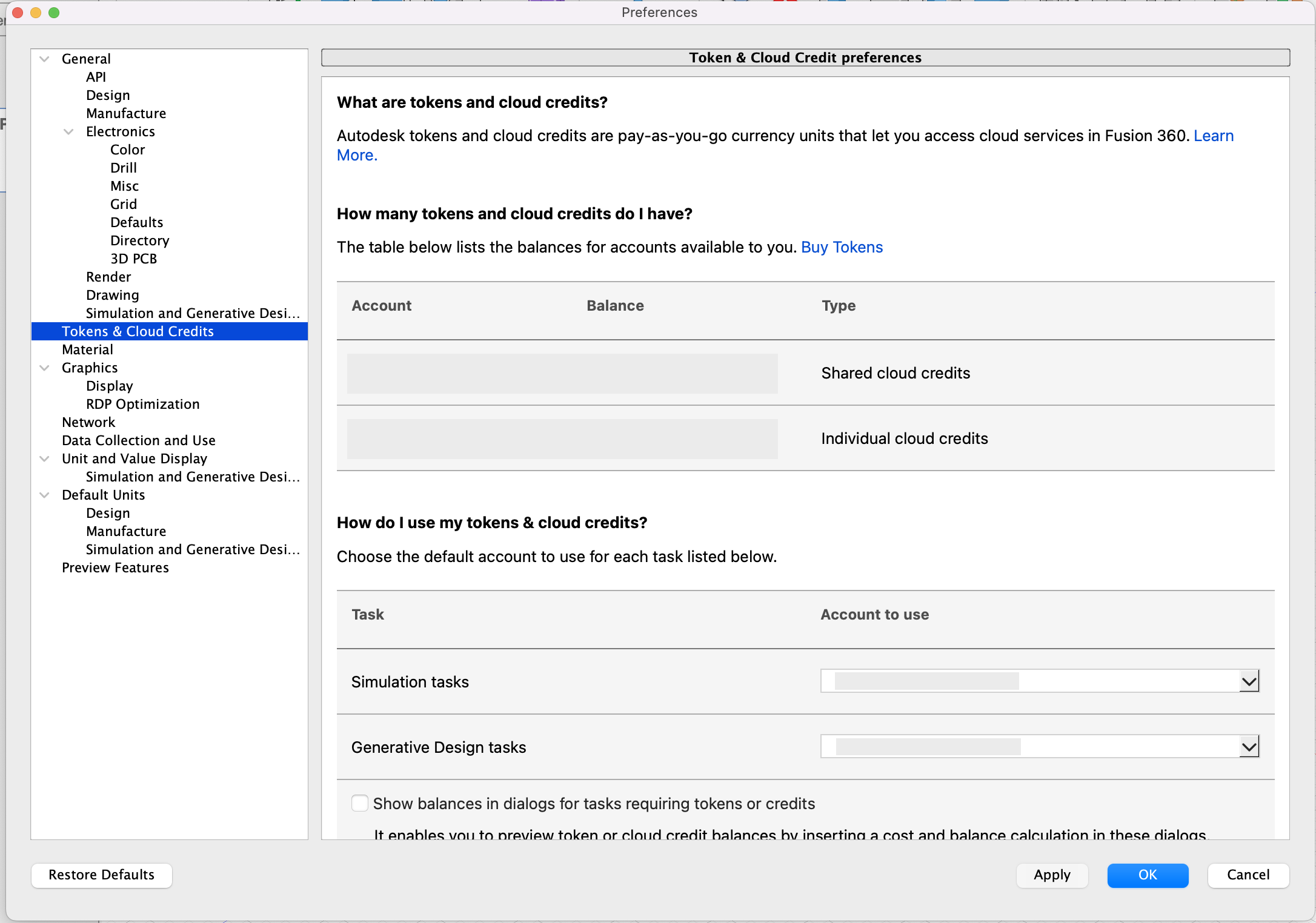Collapse Unit and Value Display node
The width and height of the screenshot is (1316, 923).
coord(44,458)
